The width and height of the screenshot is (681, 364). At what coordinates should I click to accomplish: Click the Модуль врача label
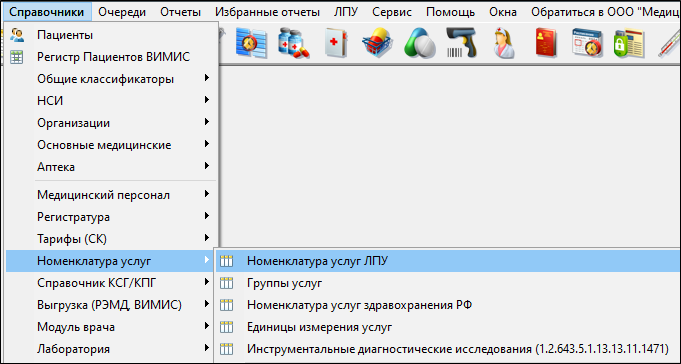(76, 327)
